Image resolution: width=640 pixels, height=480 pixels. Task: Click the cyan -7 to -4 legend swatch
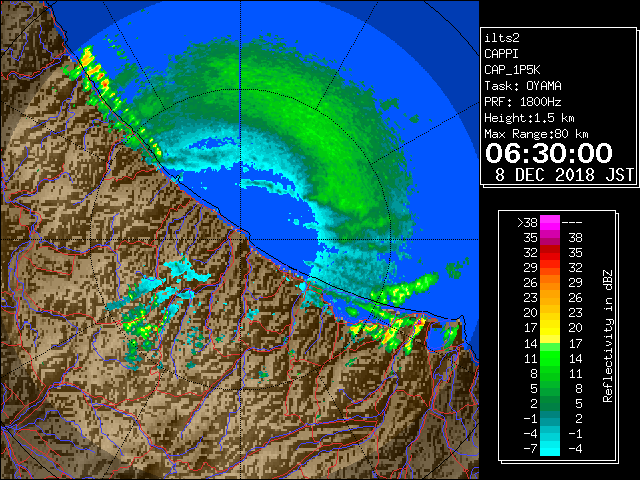click(550, 448)
